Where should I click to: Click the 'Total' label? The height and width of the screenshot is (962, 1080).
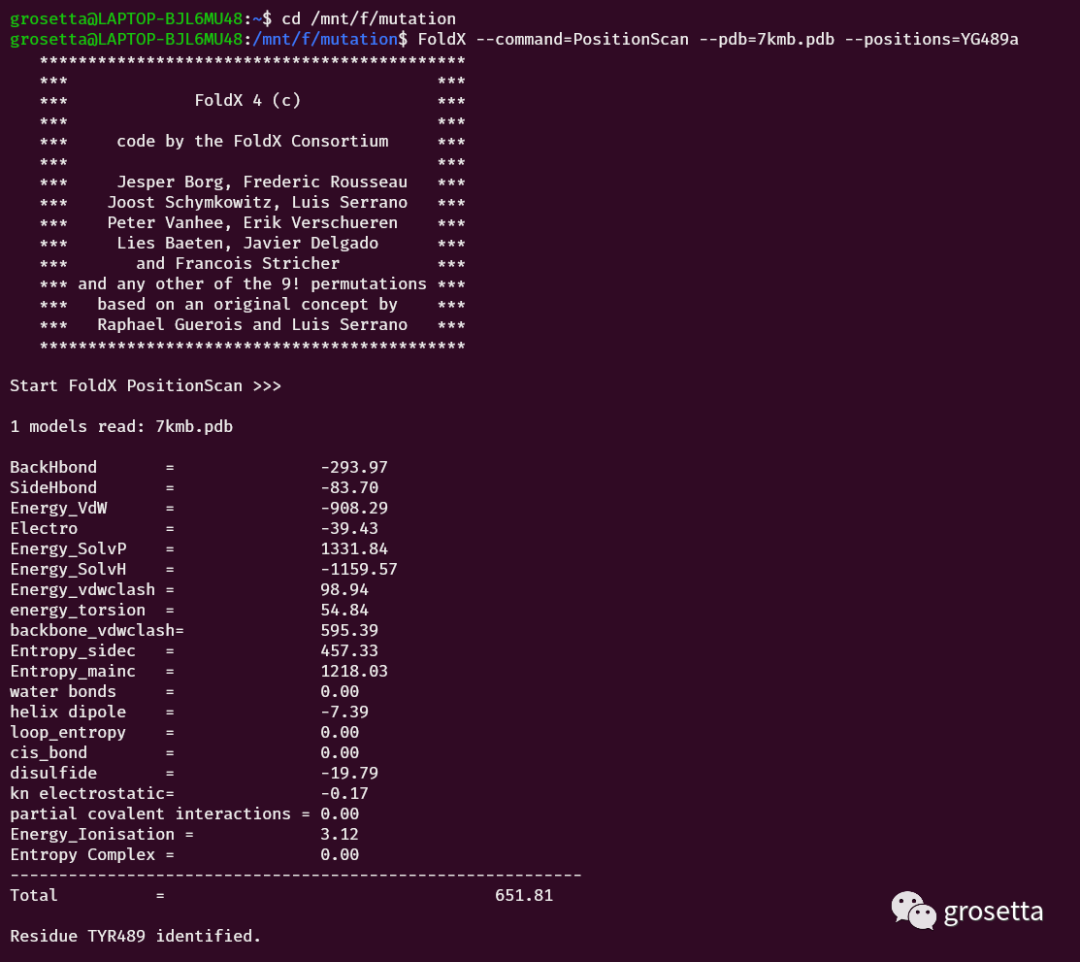(x=34, y=896)
